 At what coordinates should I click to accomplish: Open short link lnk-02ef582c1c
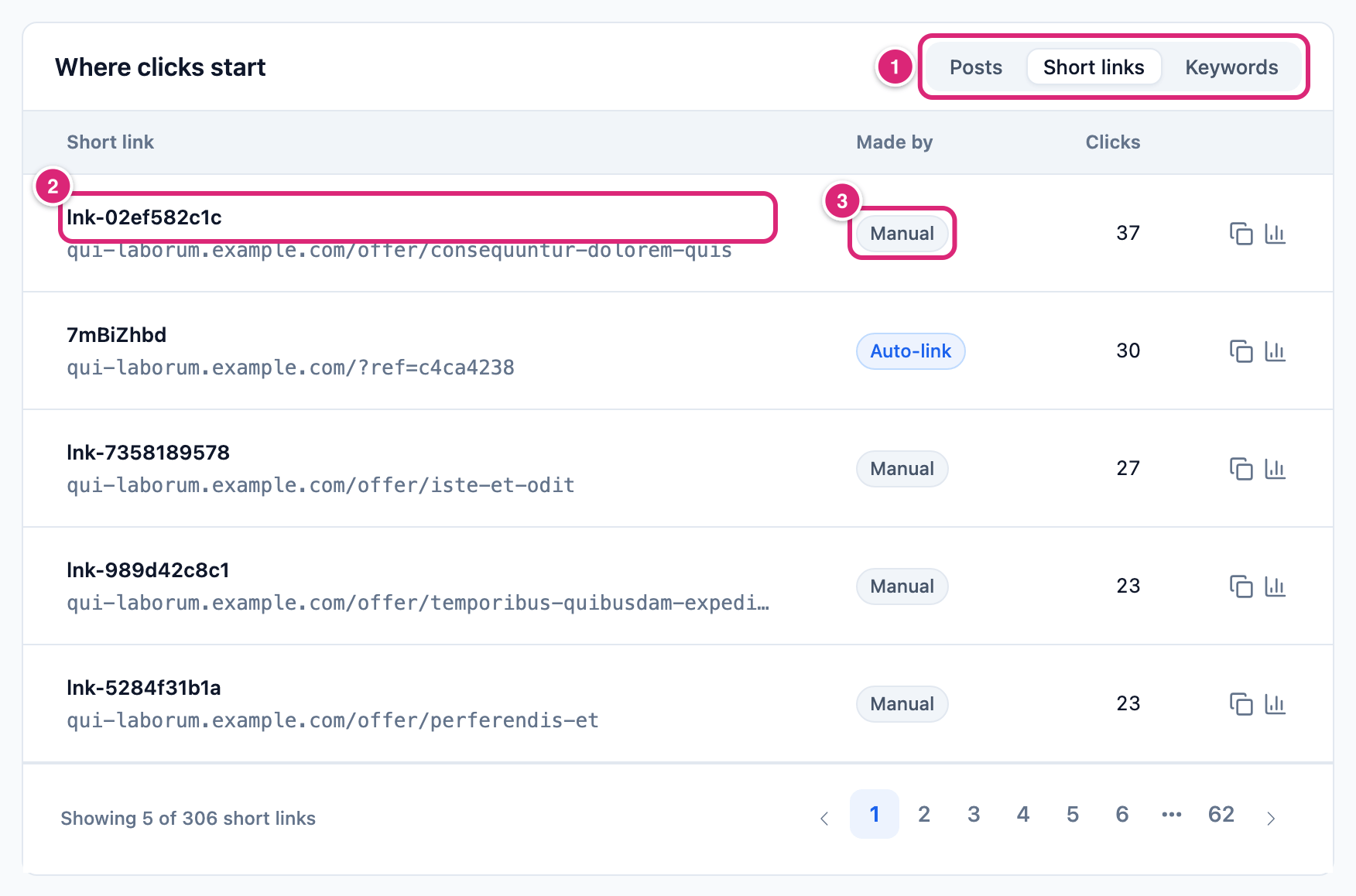(144, 217)
